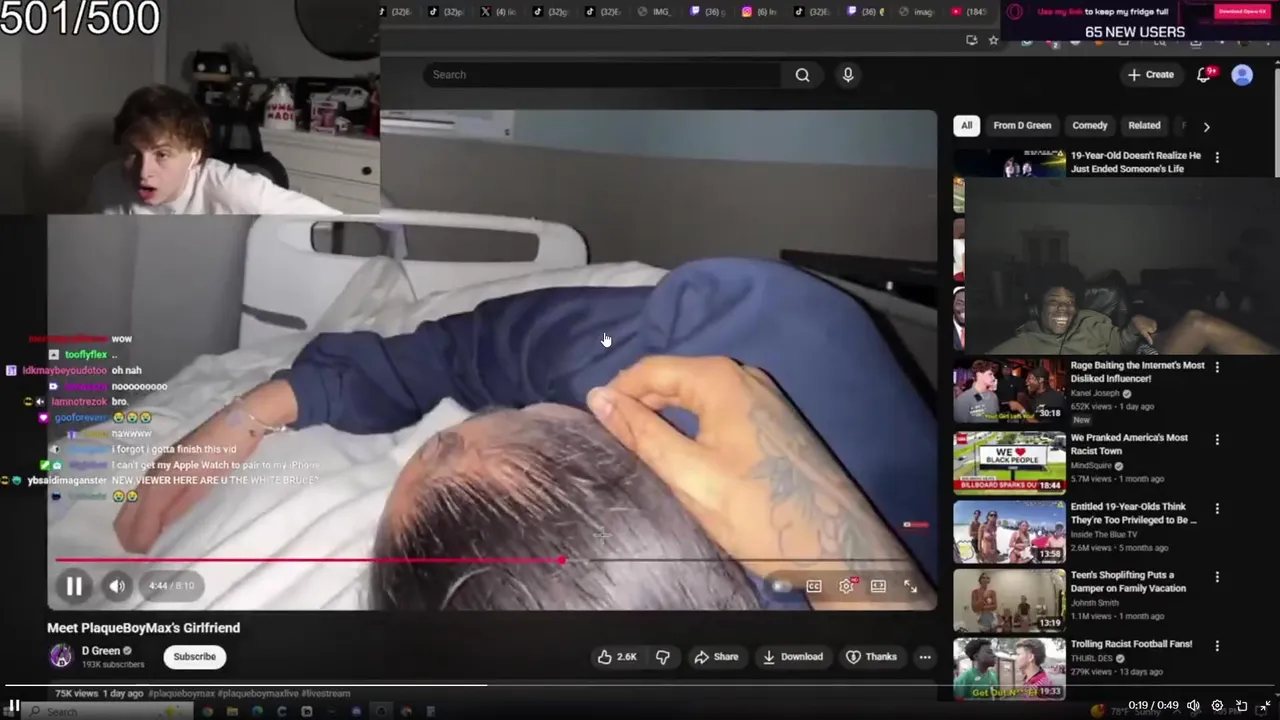Dislike the video with thumbs down

[662, 657]
